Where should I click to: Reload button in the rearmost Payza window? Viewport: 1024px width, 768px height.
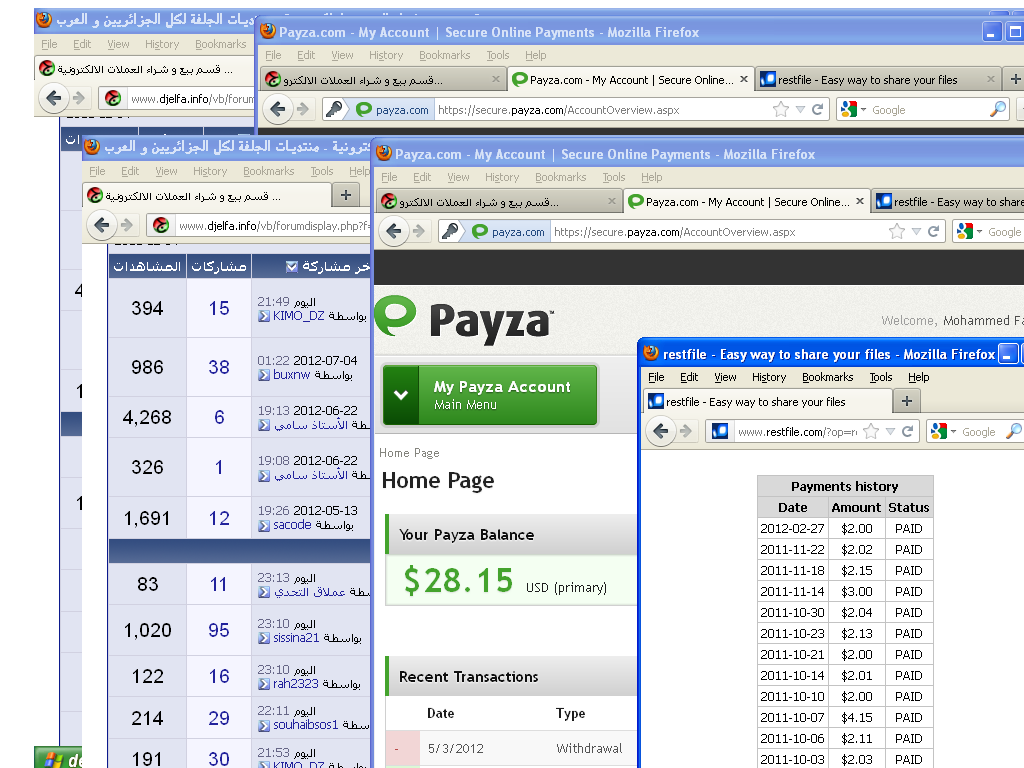[818, 109]
